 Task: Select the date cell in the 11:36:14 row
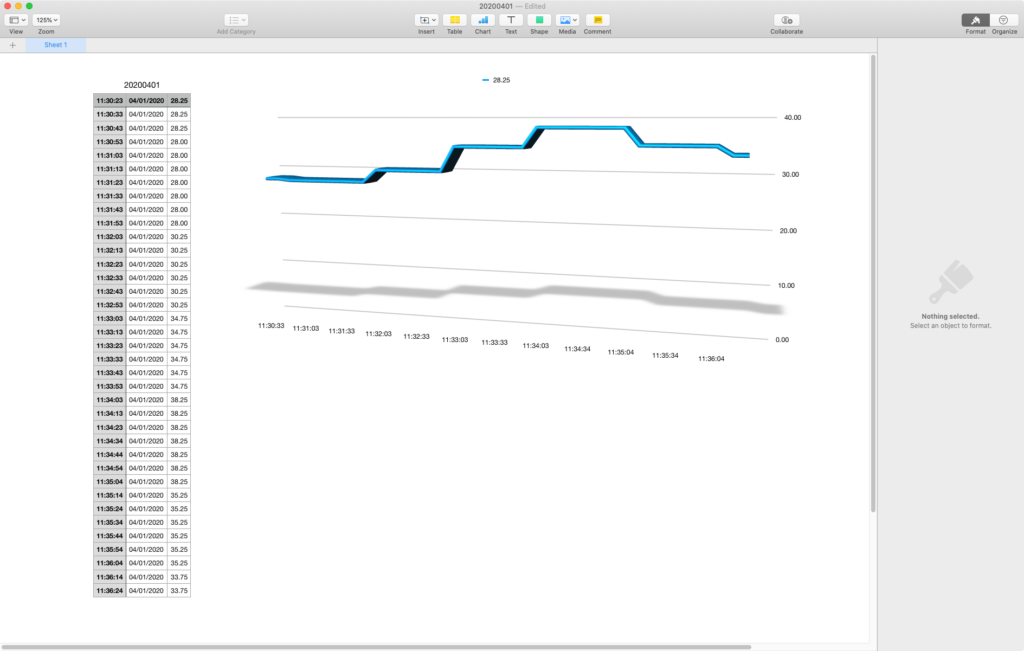click(146, 577)
